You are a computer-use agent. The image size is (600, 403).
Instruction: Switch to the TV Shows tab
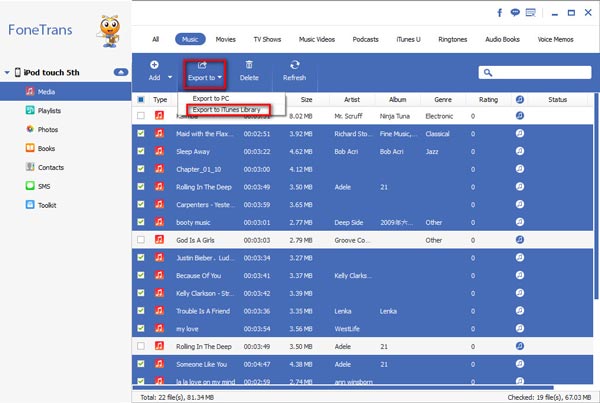(267, 39)
